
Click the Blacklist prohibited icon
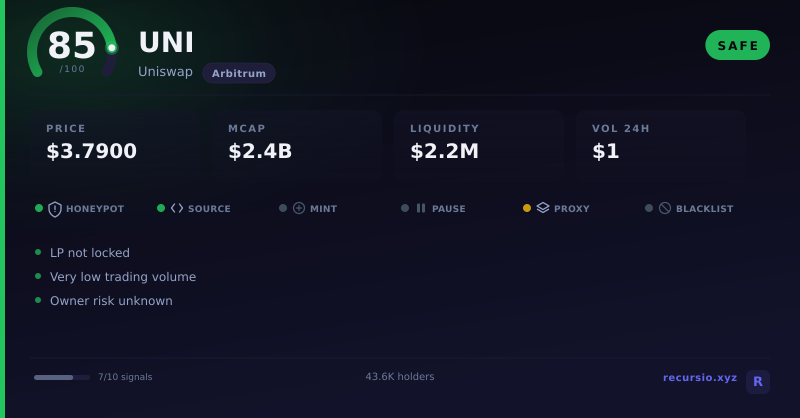665,208
